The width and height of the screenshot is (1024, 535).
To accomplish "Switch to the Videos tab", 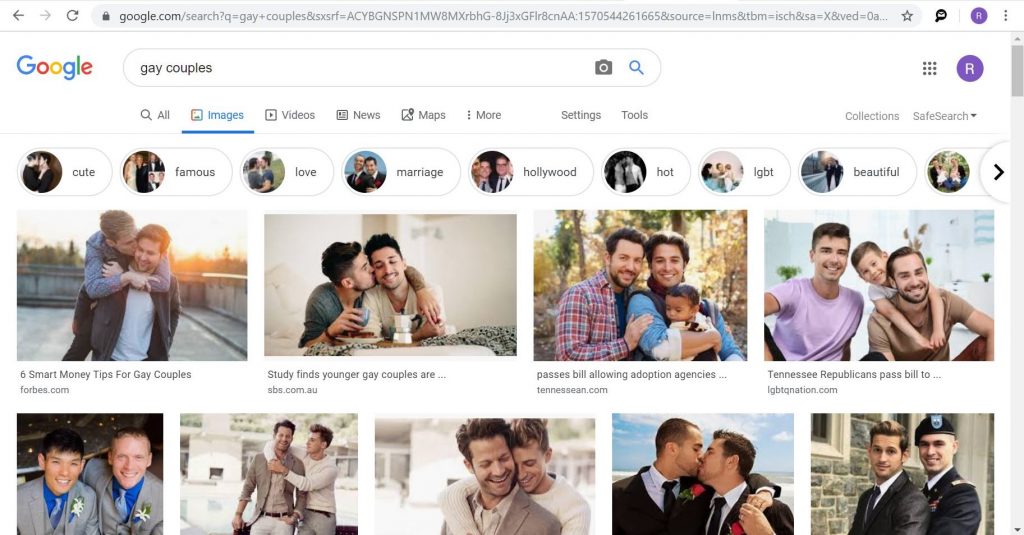I will 290,115.
